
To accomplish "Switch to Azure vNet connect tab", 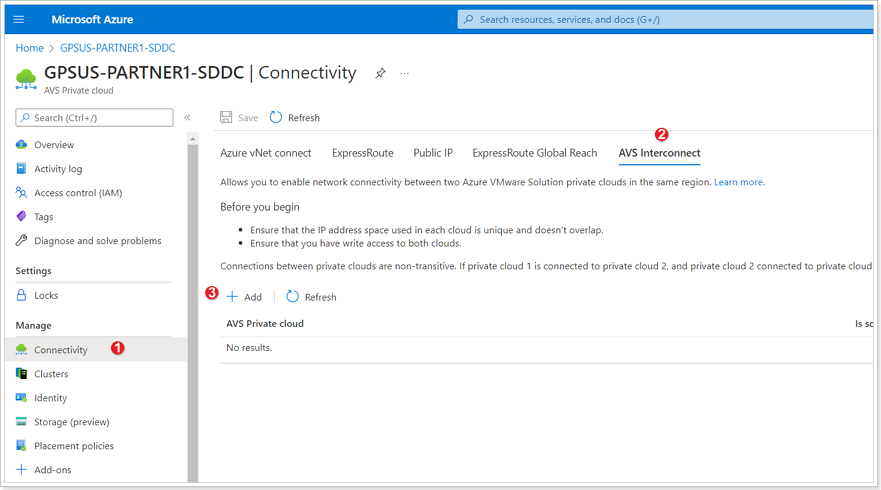I will pyautogui.click(x=266, y=153).
